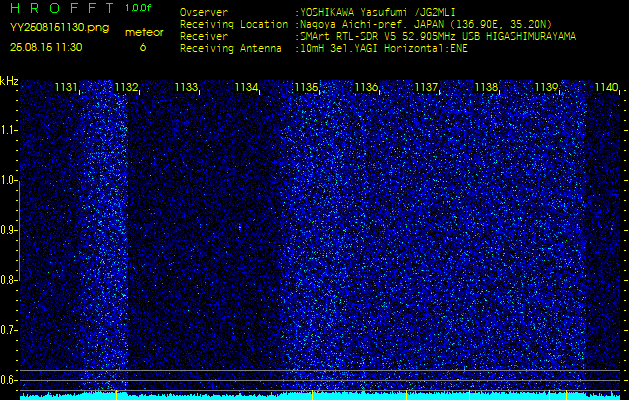Viewport: 629px width, 400px height.
Task: Click the 1134 time axis label
Action: 246,87
